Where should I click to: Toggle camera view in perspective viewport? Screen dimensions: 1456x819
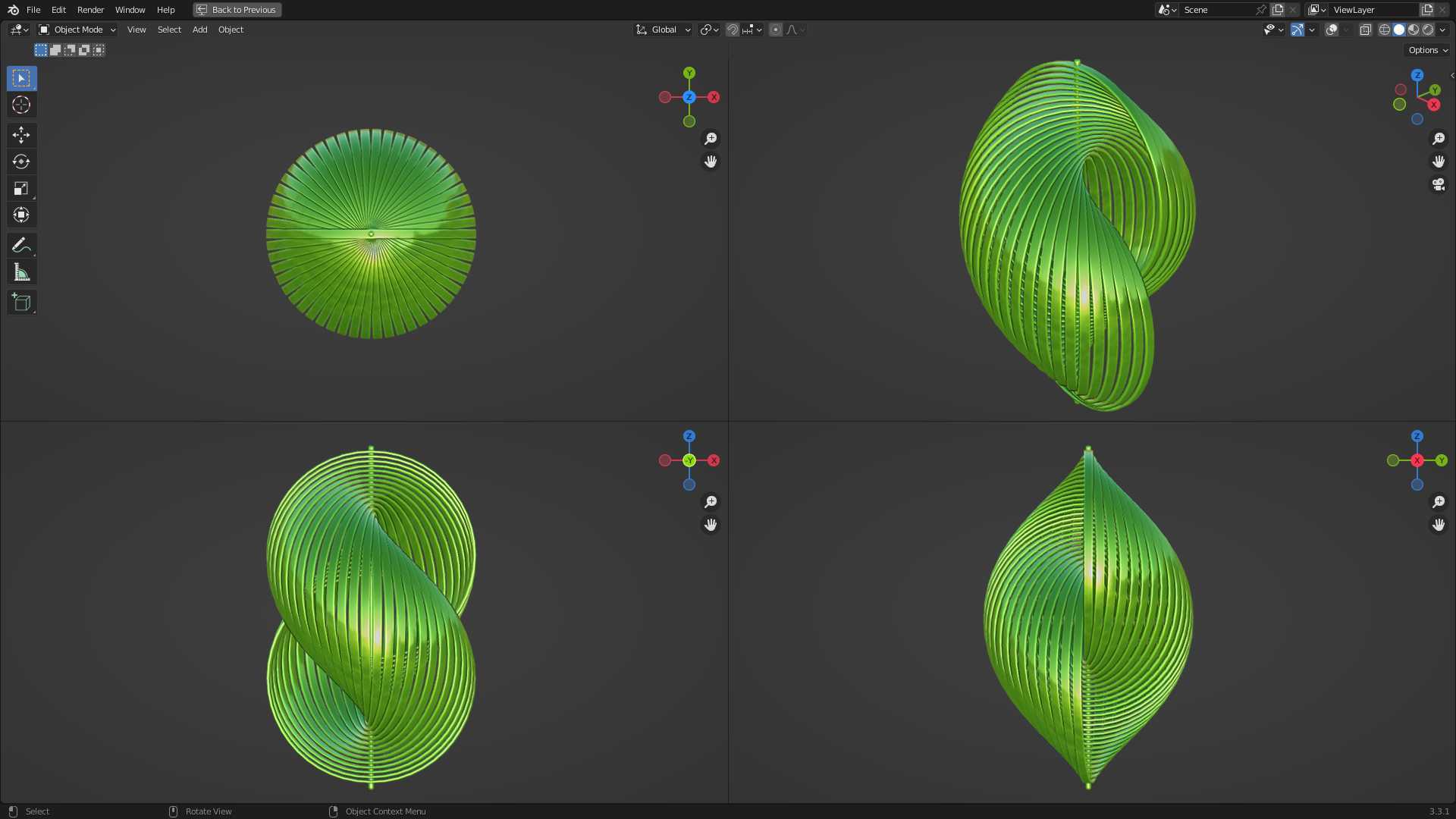[1439, 184]
